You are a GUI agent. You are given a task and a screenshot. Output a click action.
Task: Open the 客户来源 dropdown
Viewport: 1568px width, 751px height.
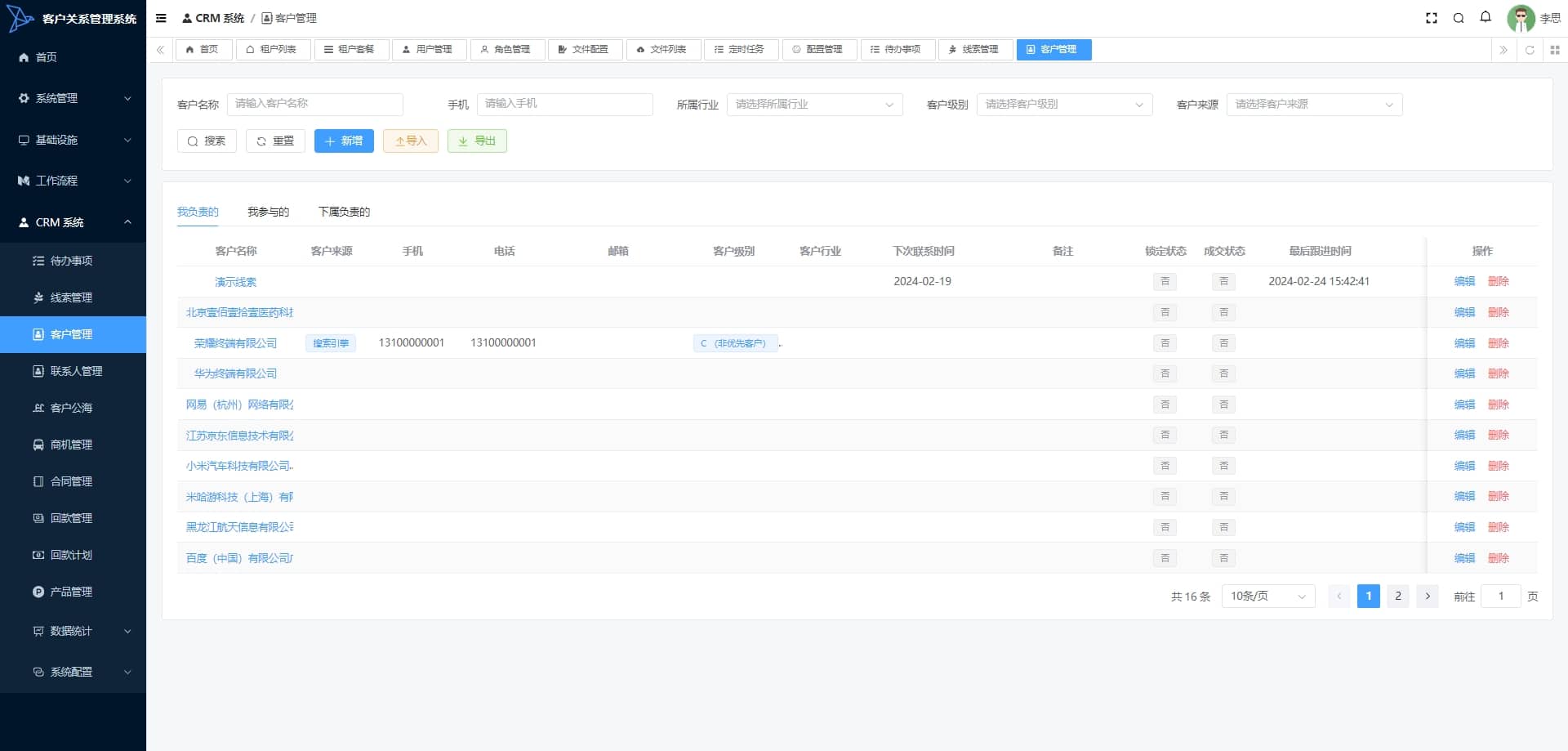[1314, 105]
